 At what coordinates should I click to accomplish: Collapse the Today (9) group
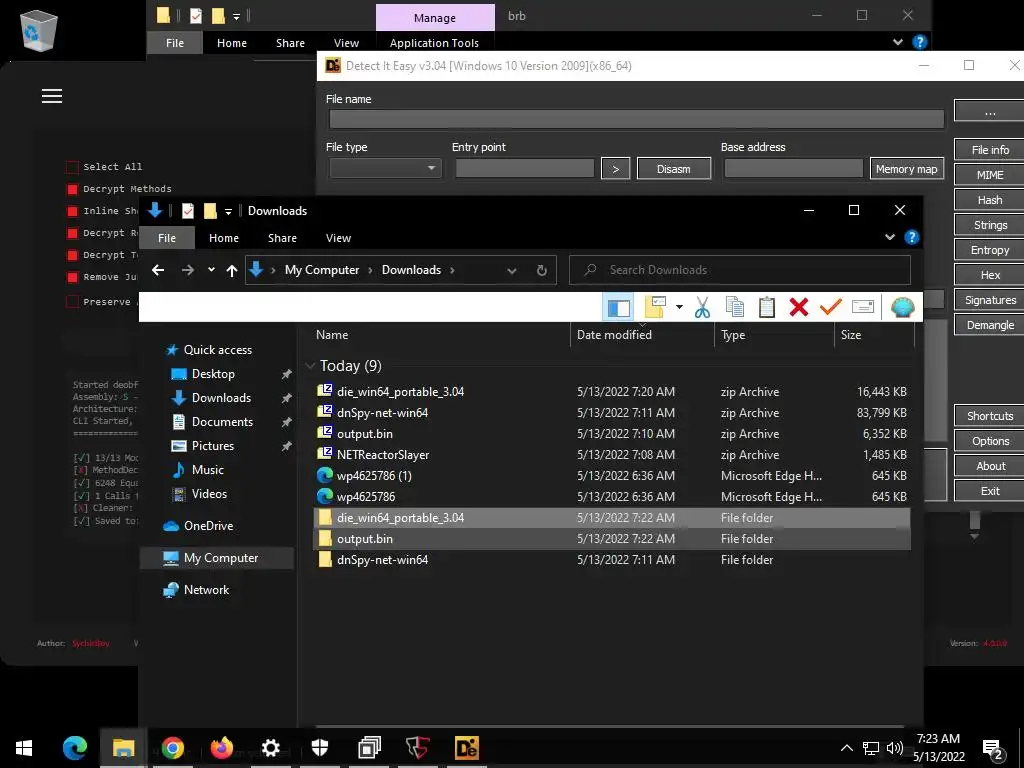coord(310,366)
